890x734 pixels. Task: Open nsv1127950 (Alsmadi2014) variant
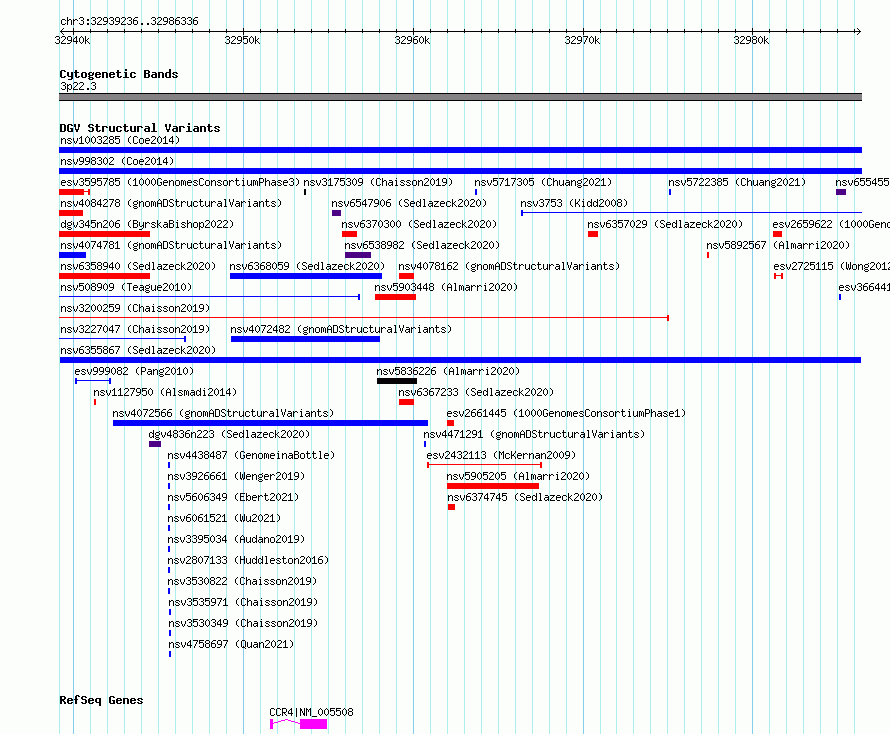coord(165,392)
